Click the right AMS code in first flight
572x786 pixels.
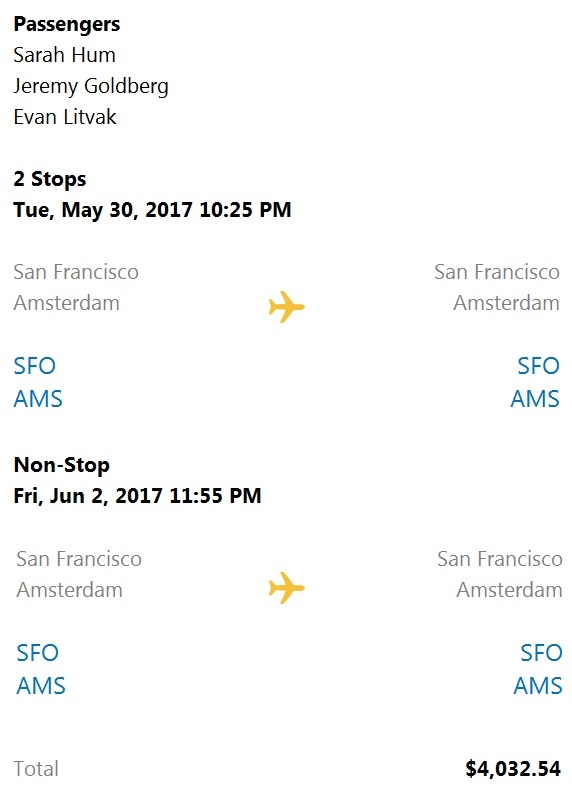[x=535, y=399]
